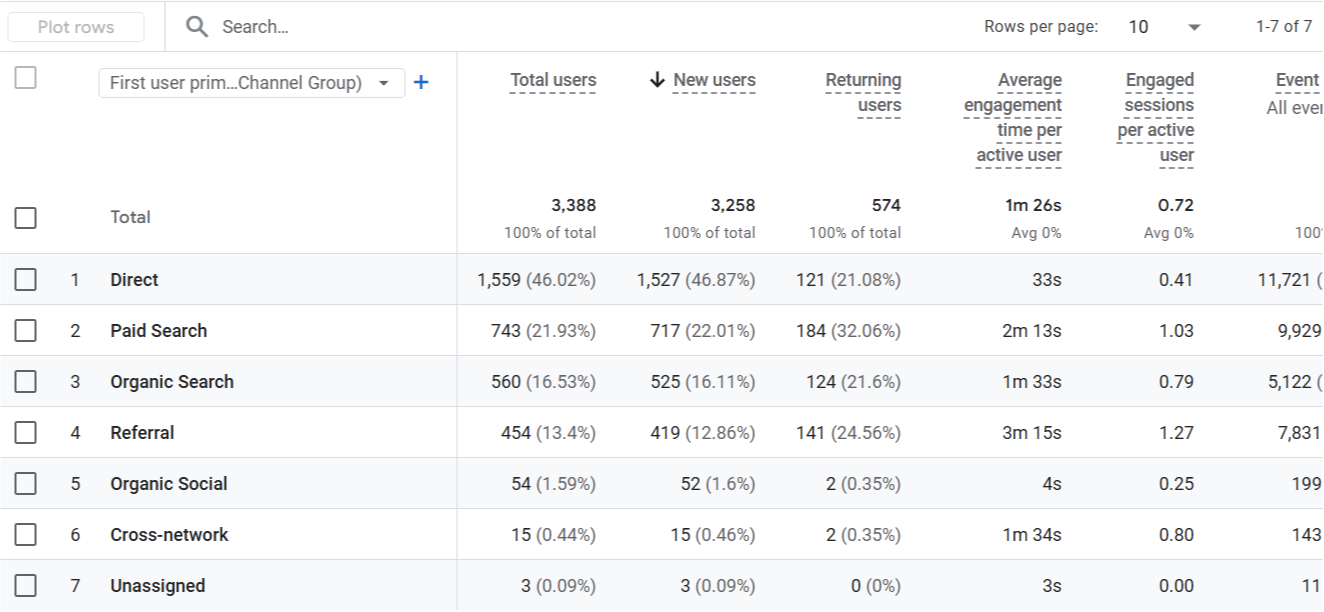
Task: Select the Organic Social row checkbox
Action: 26,484
